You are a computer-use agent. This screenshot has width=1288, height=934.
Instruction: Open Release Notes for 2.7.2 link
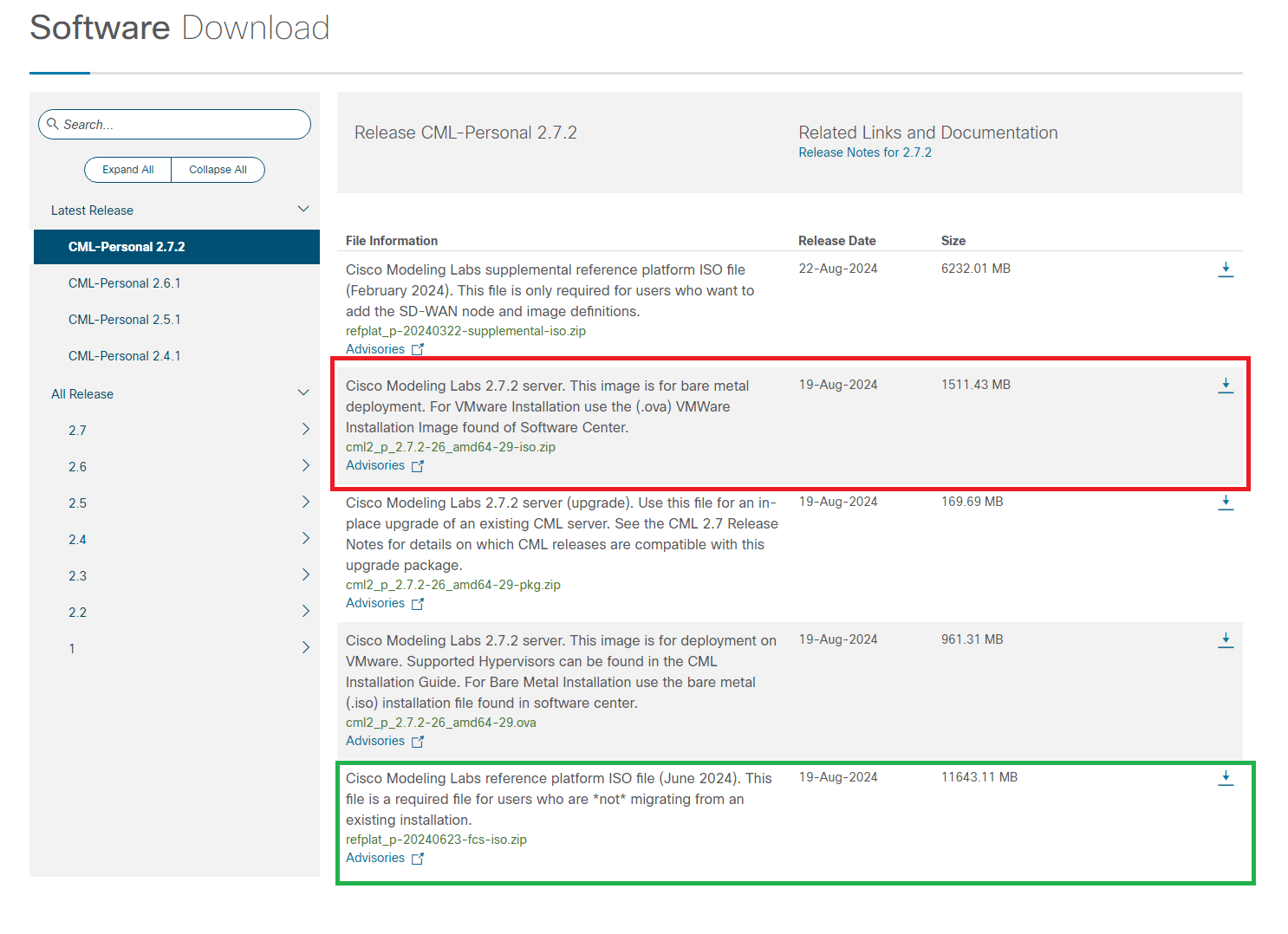865,152
